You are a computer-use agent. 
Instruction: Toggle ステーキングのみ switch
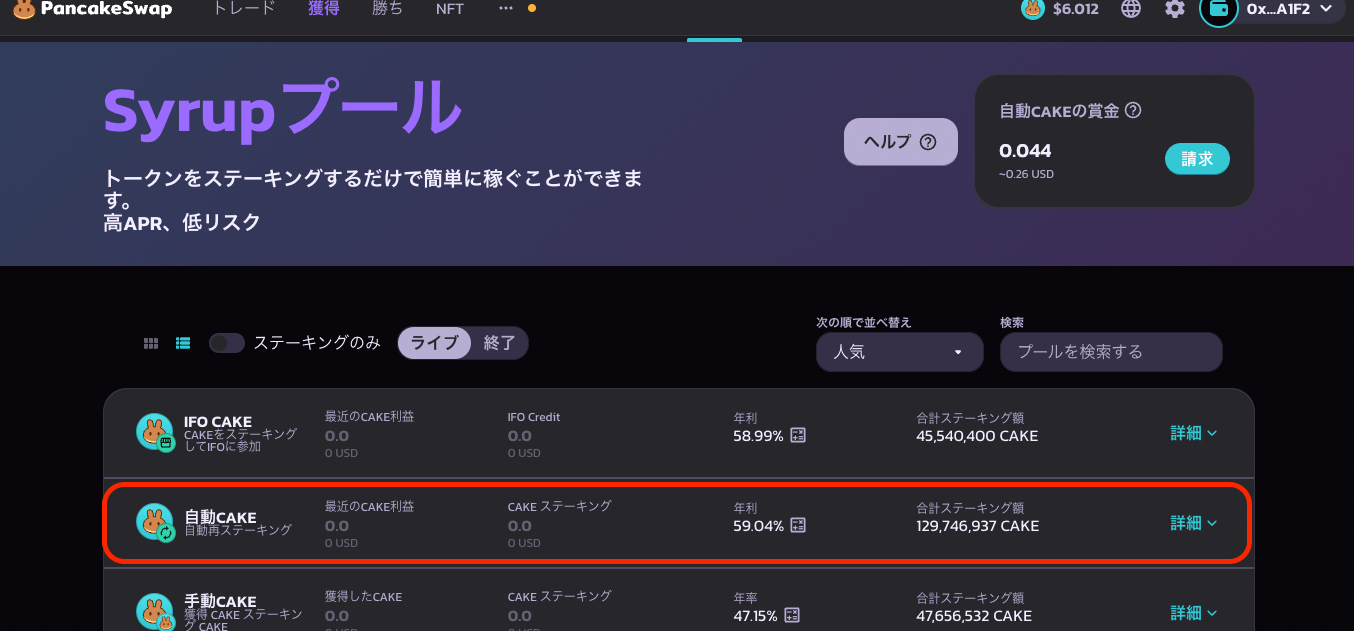click(x=227, y=343)
